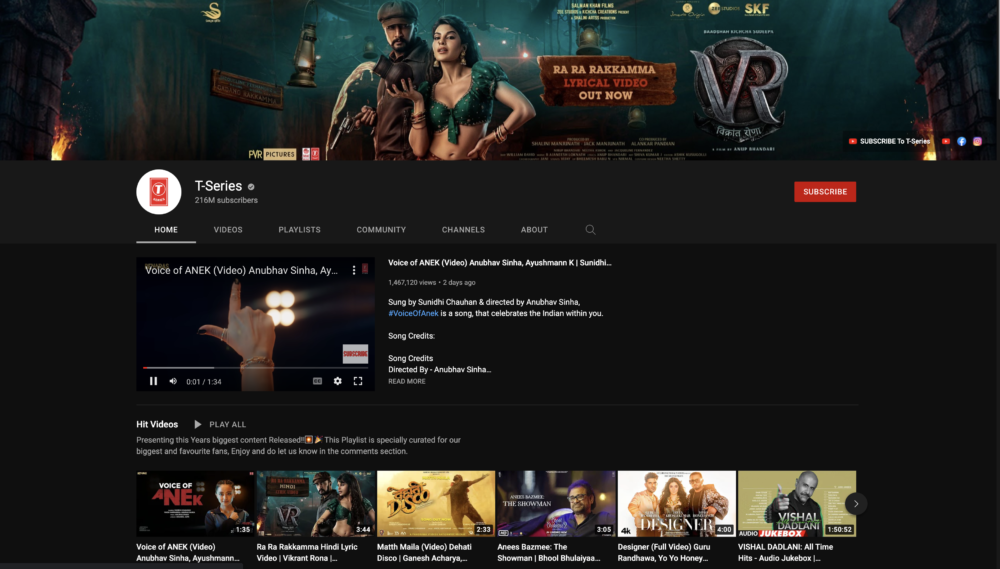The width and height of the screenshot is (1000, 569).
Task: Open the #VoiceOfAnek hashtag link
Action: coord(413,313)
